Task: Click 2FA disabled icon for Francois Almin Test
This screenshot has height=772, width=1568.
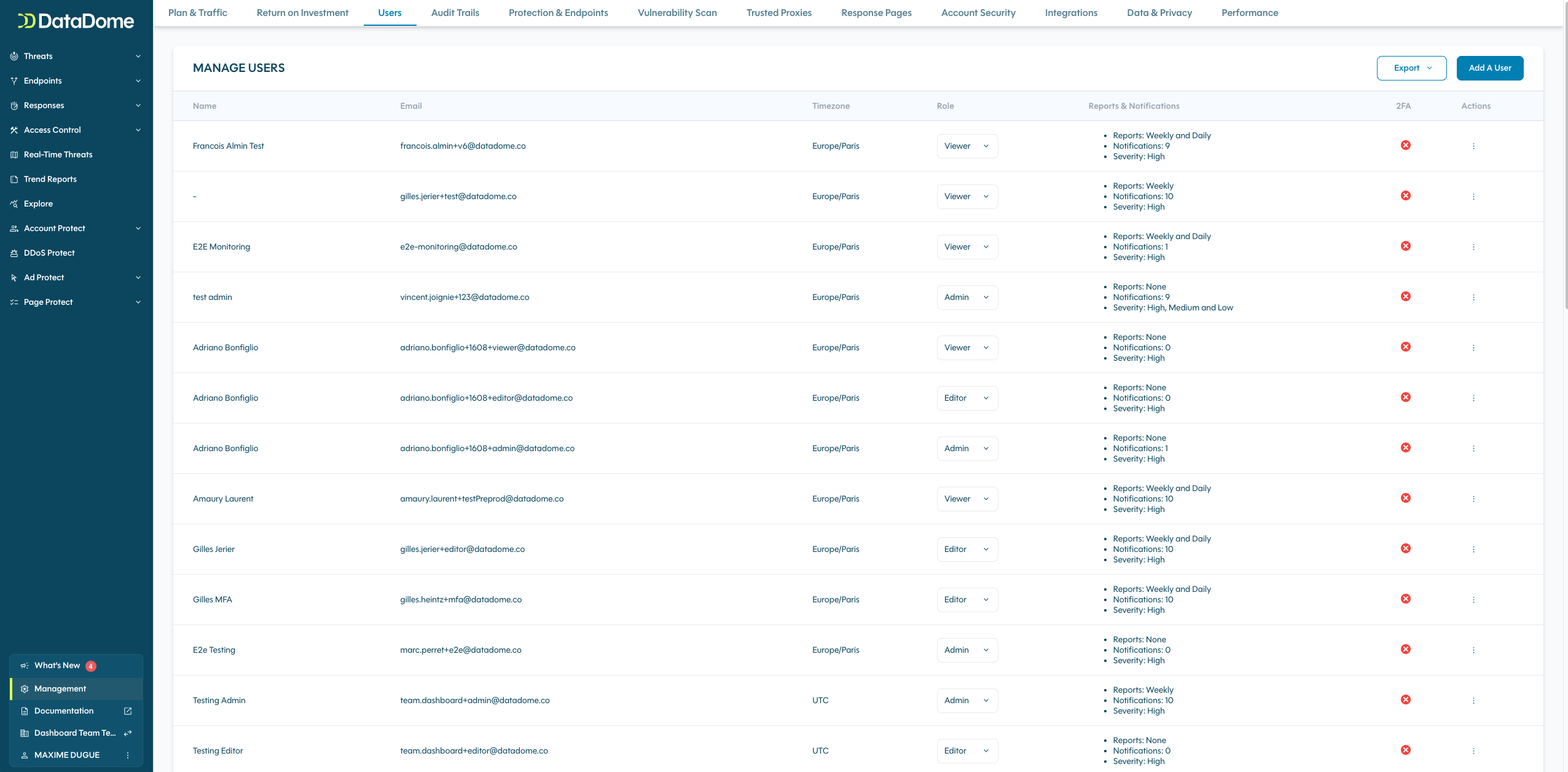Action: coord(1406,145)
